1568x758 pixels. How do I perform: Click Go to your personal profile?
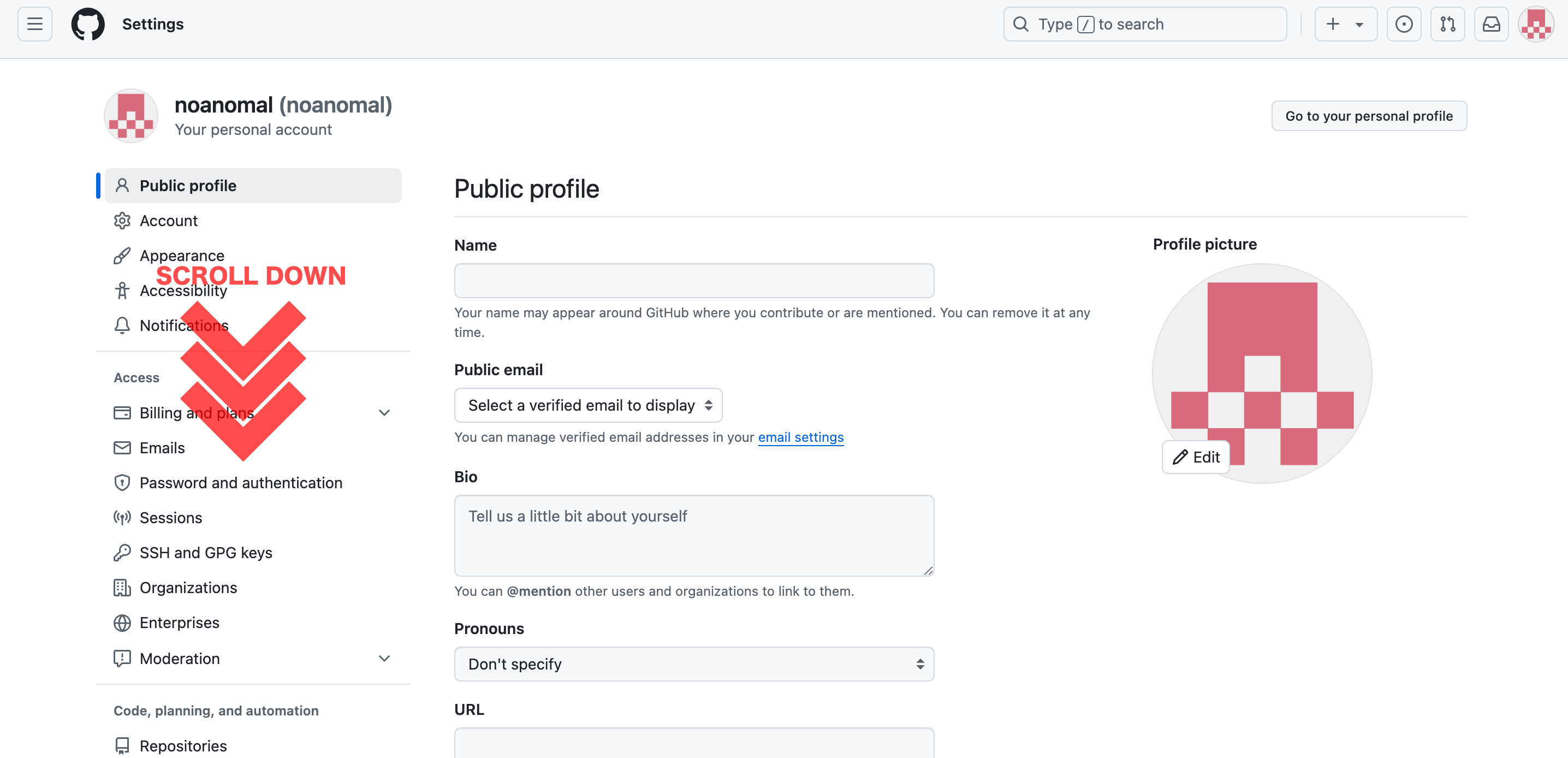1368,116
